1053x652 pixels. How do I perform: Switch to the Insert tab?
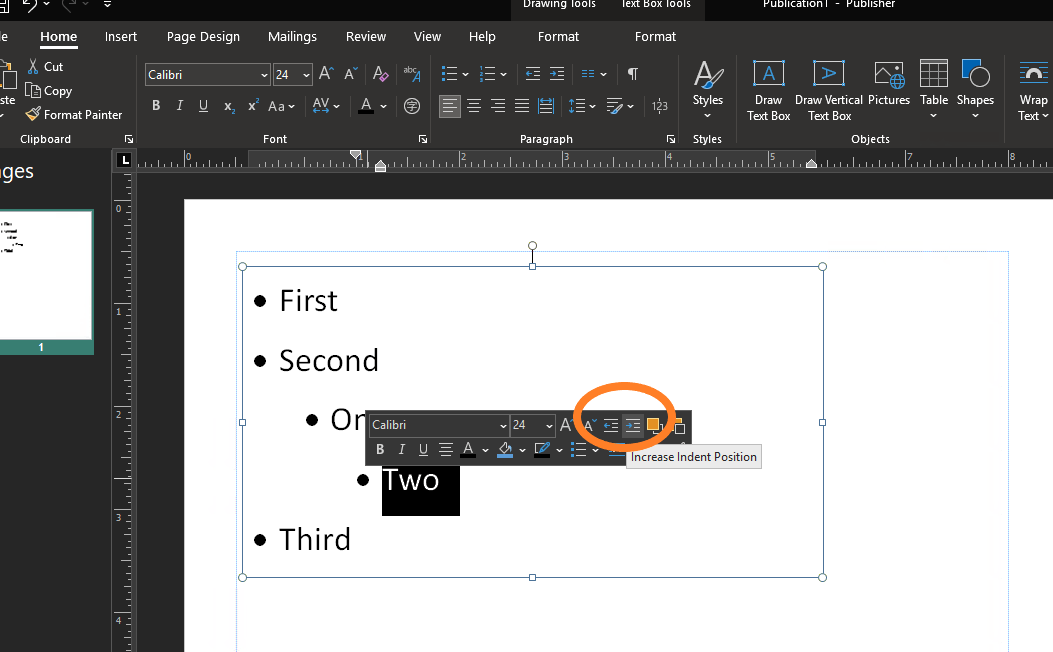121,37
